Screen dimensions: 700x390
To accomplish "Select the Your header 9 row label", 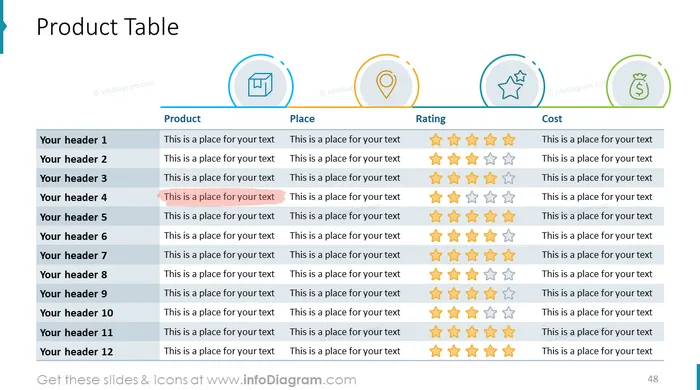I will point(73,294).
